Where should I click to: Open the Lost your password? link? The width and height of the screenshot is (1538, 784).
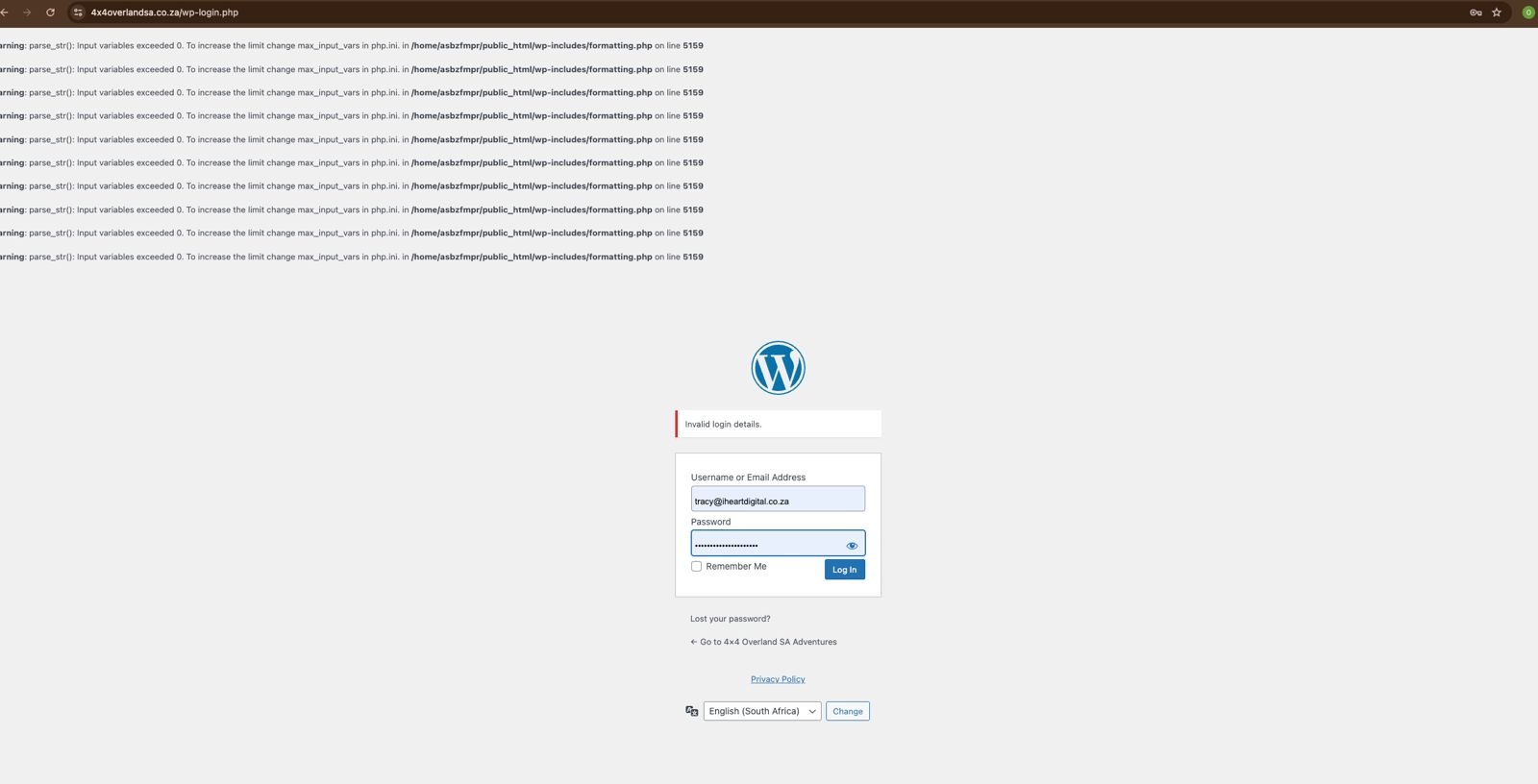[x=730, y=619]
